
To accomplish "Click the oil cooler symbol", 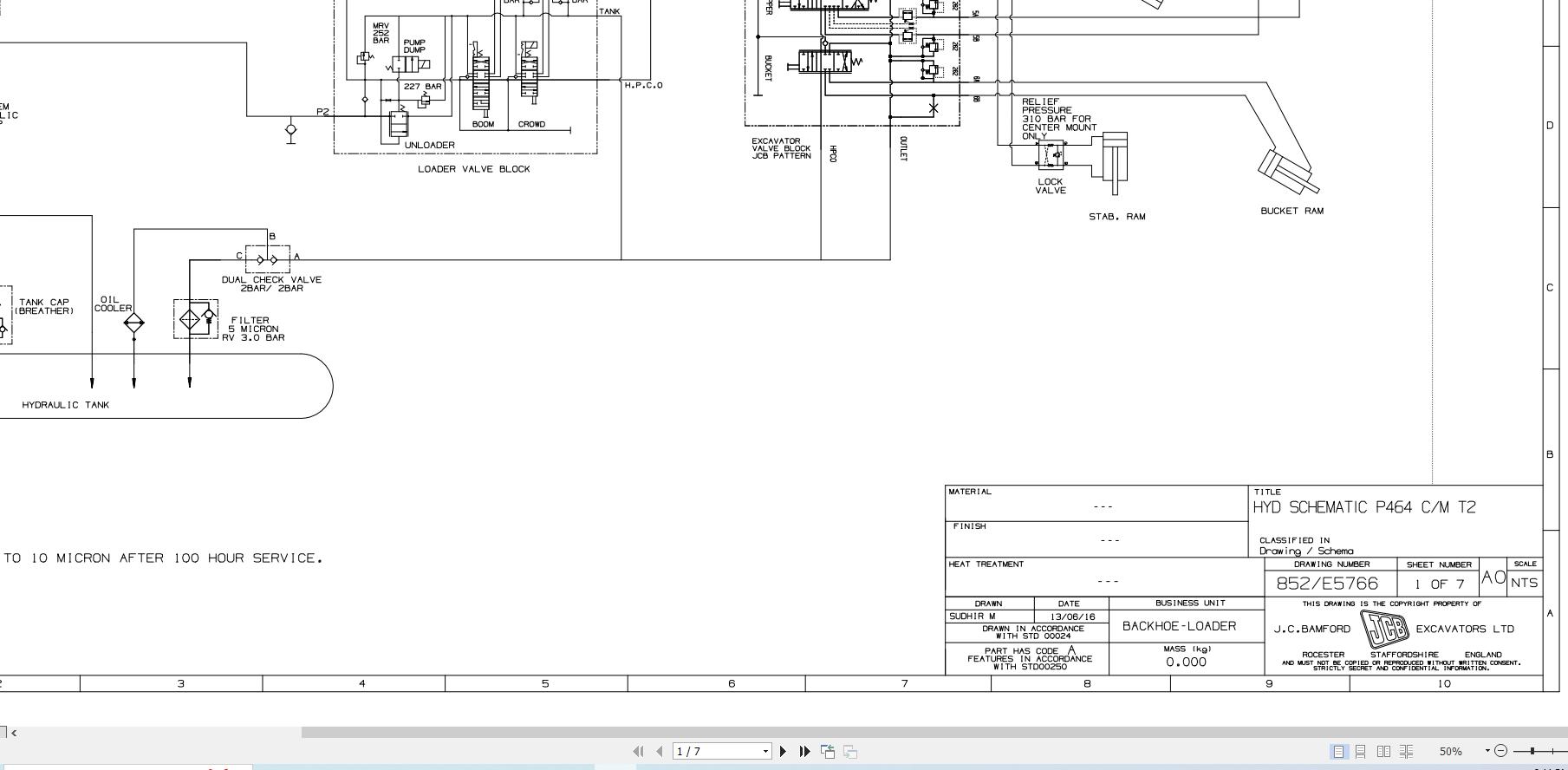I will coord(133,323).
